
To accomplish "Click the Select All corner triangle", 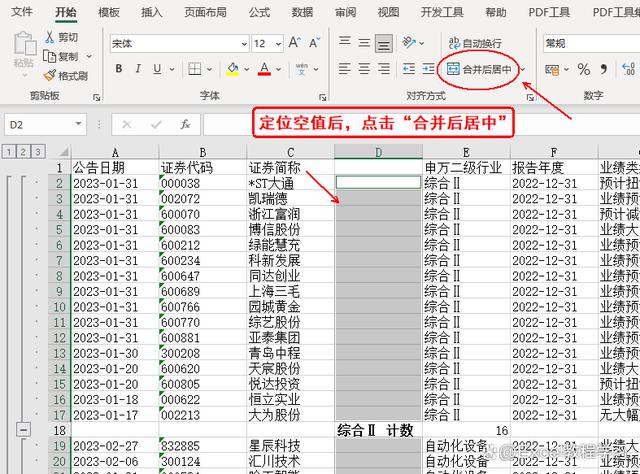I will point(64,153).
